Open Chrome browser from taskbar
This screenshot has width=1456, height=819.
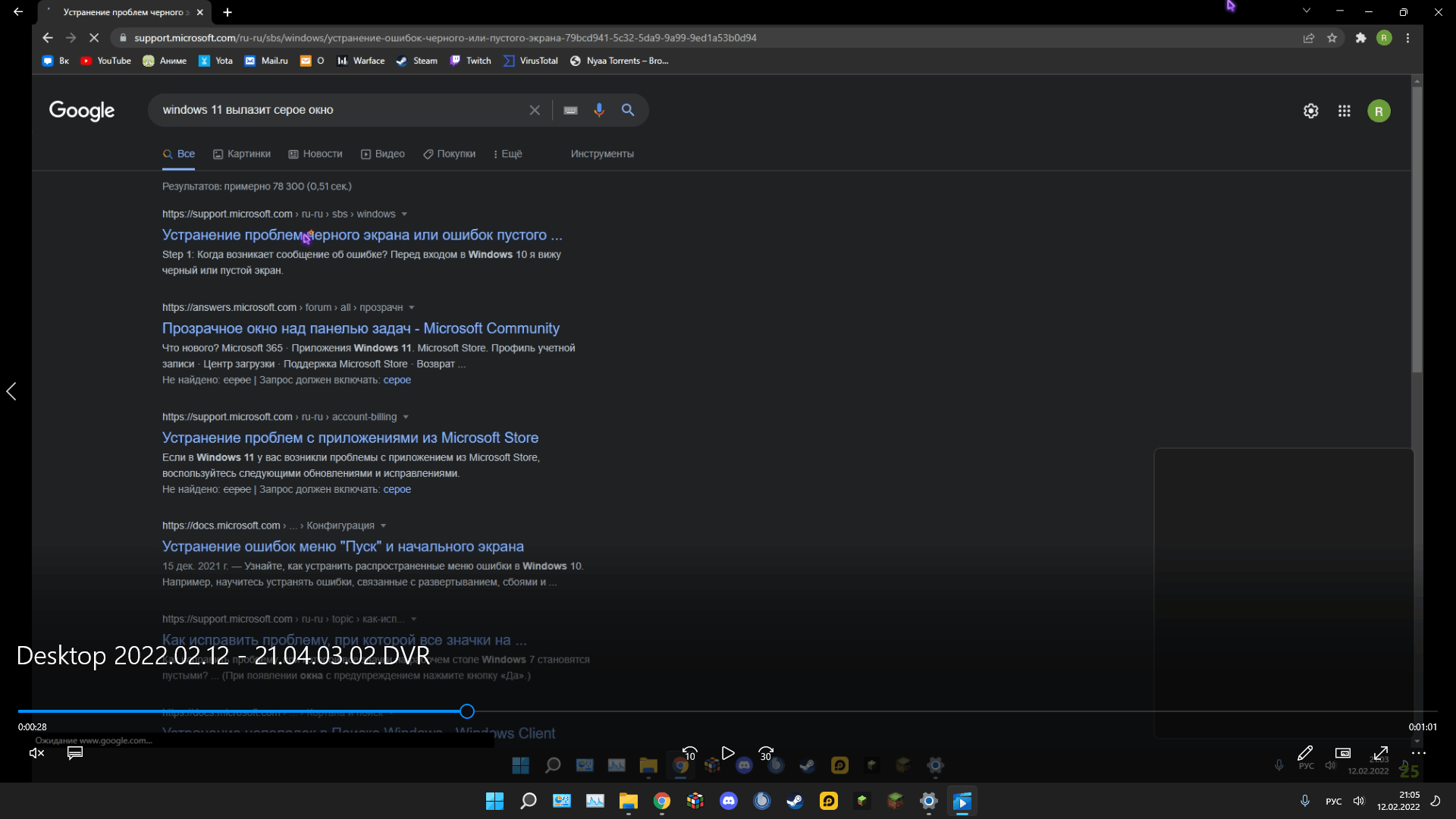coord(661,800)
